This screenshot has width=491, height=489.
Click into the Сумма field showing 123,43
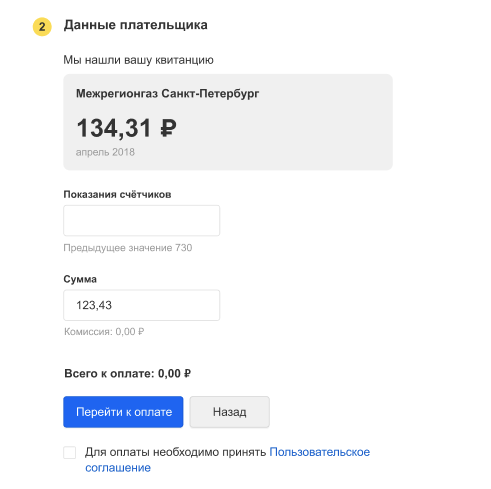tap(141, 305)
